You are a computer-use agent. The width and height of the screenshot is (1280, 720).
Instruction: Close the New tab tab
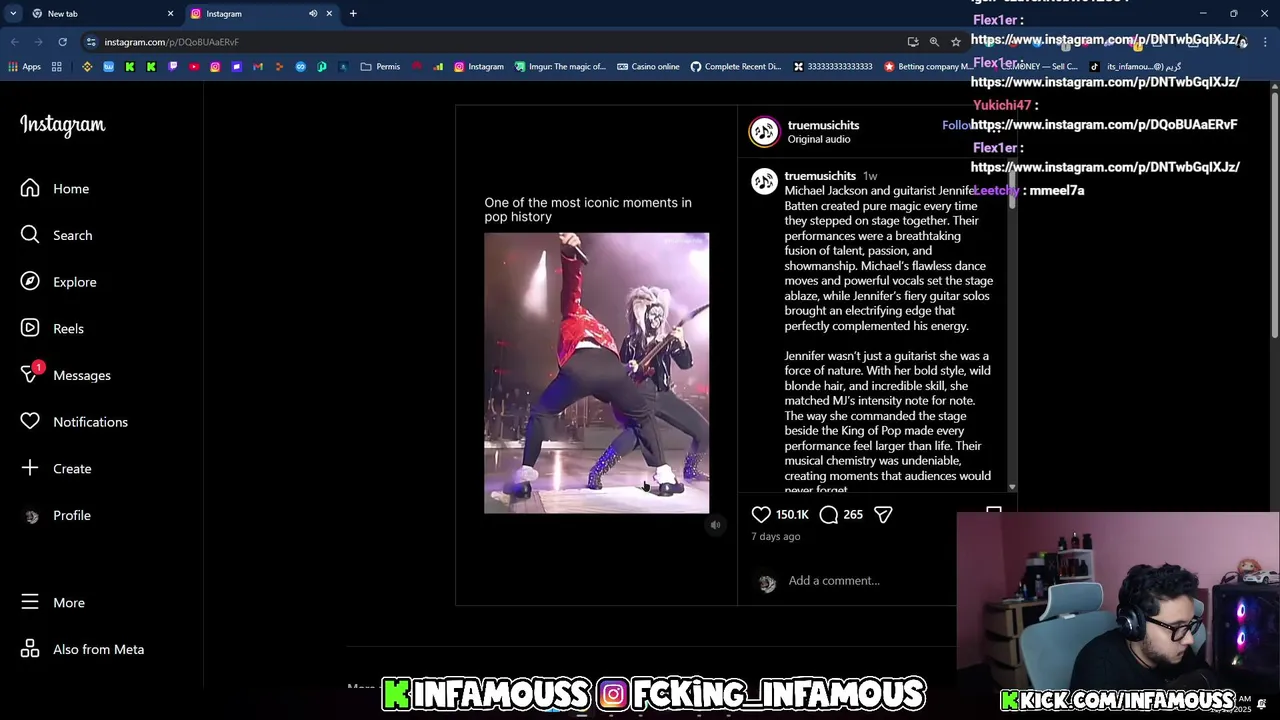(x=170, y=13)
